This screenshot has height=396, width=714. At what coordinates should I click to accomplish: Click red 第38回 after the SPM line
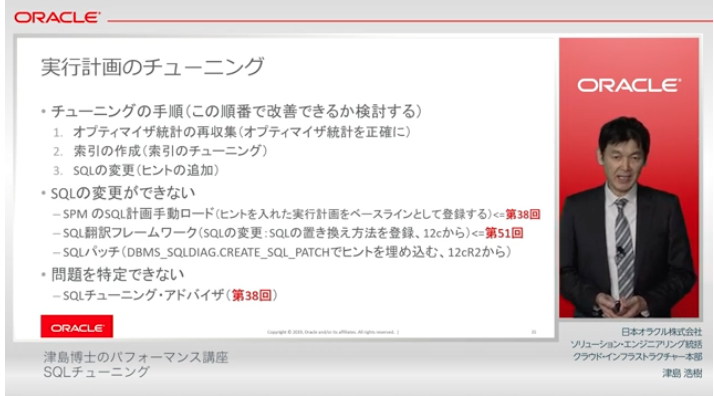click(523, 214)
